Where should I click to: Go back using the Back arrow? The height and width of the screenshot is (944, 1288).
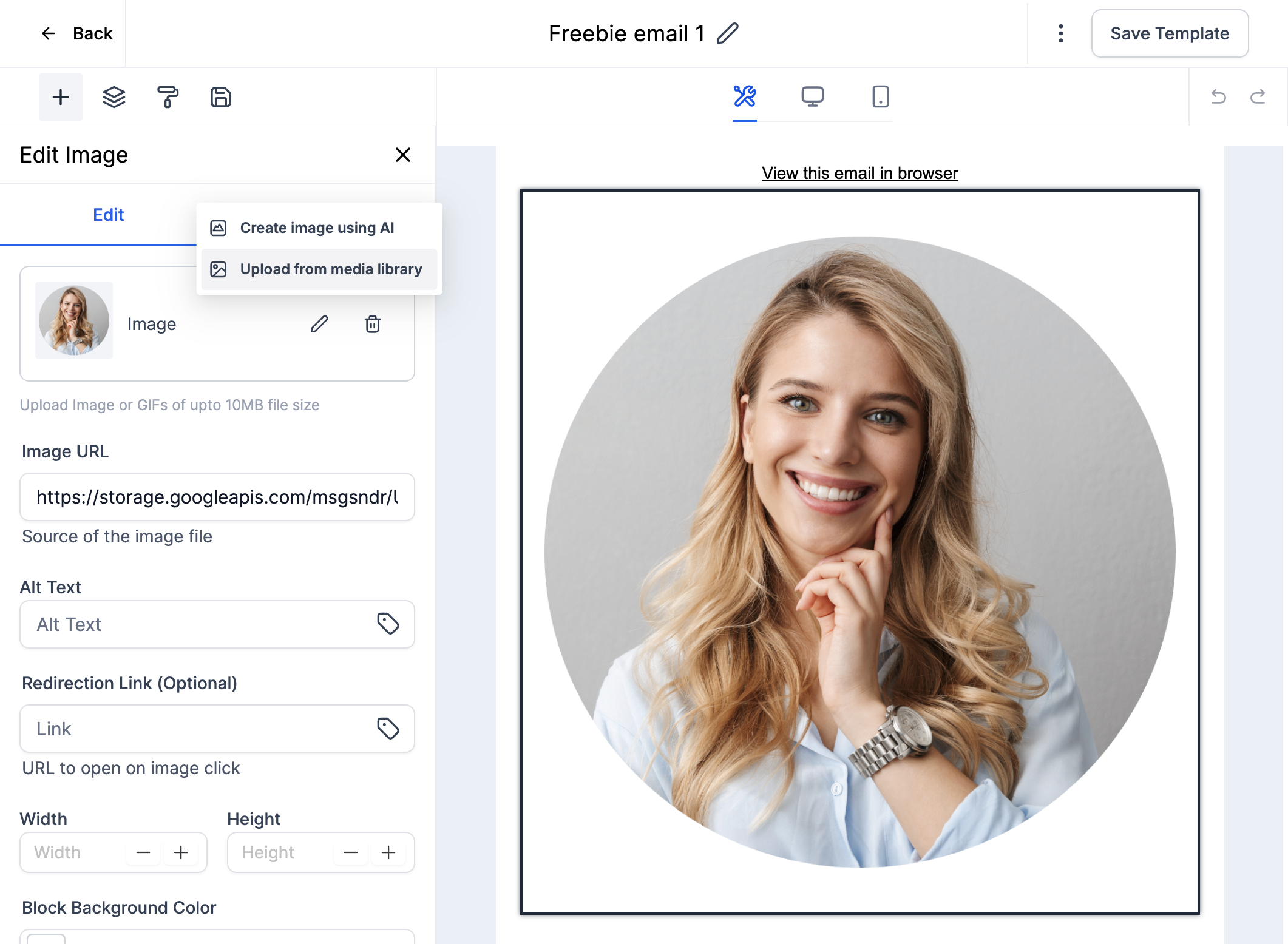click(76, 33)
